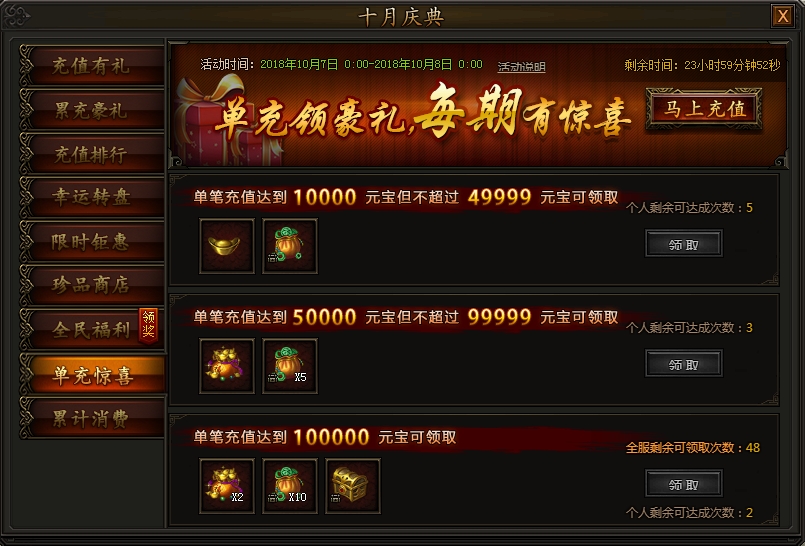805x546 pixels.
Task: Click 领取 for the 10000 元宝 tier
Action: tap(684, 244)
